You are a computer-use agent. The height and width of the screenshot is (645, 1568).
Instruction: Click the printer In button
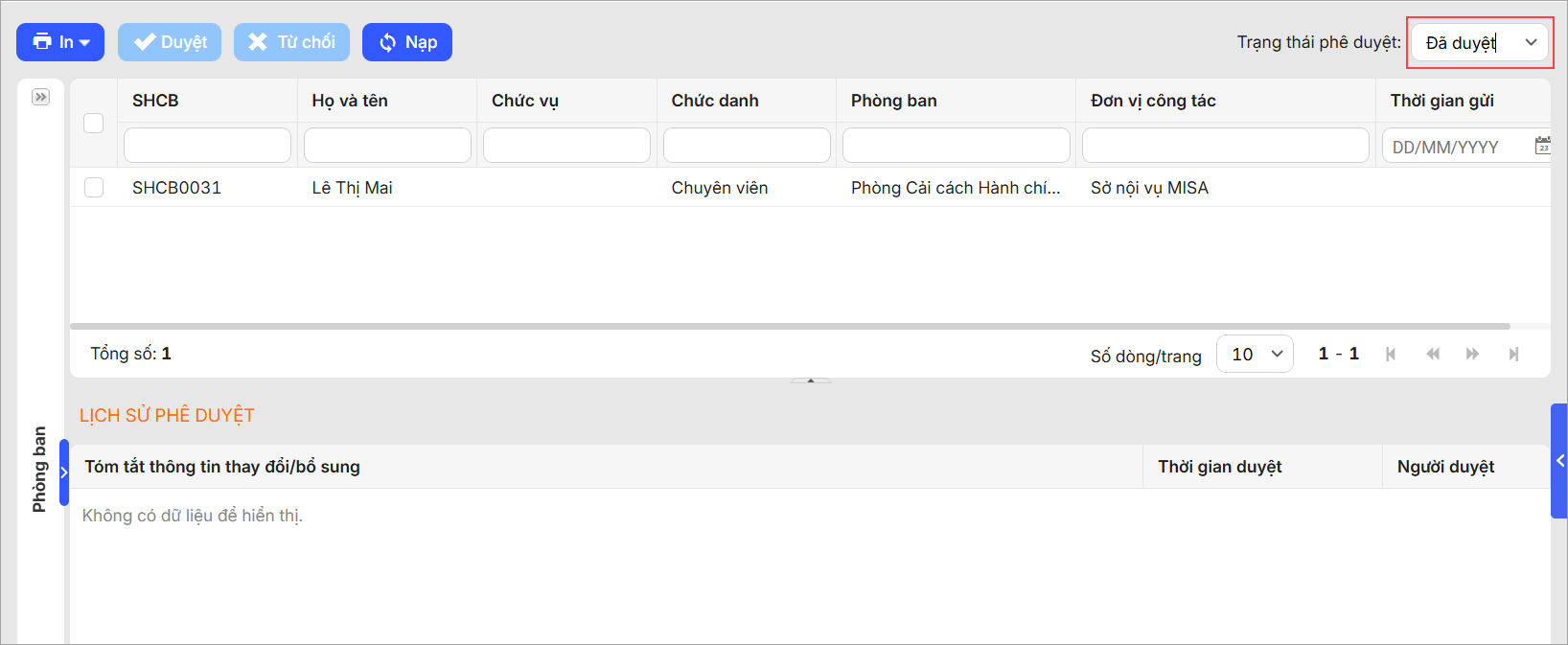pyautogui.click(x=59, y=42)
